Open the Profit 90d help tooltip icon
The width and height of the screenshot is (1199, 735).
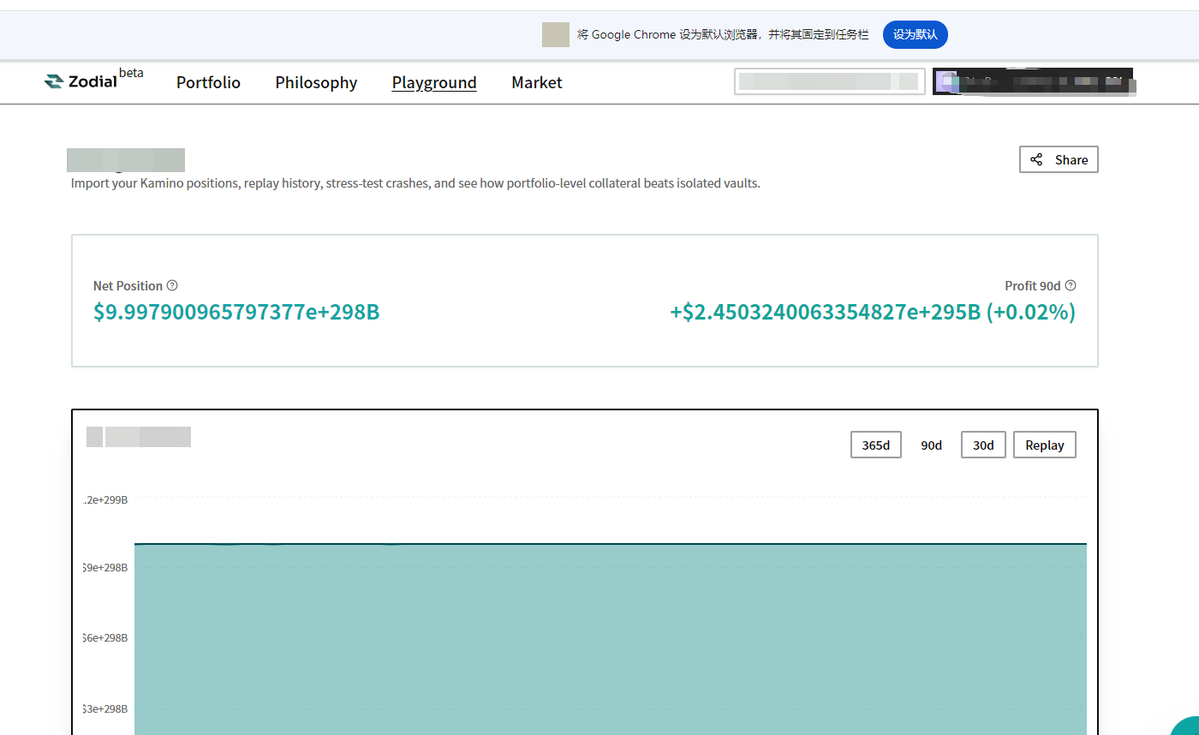click(1070, 285)
